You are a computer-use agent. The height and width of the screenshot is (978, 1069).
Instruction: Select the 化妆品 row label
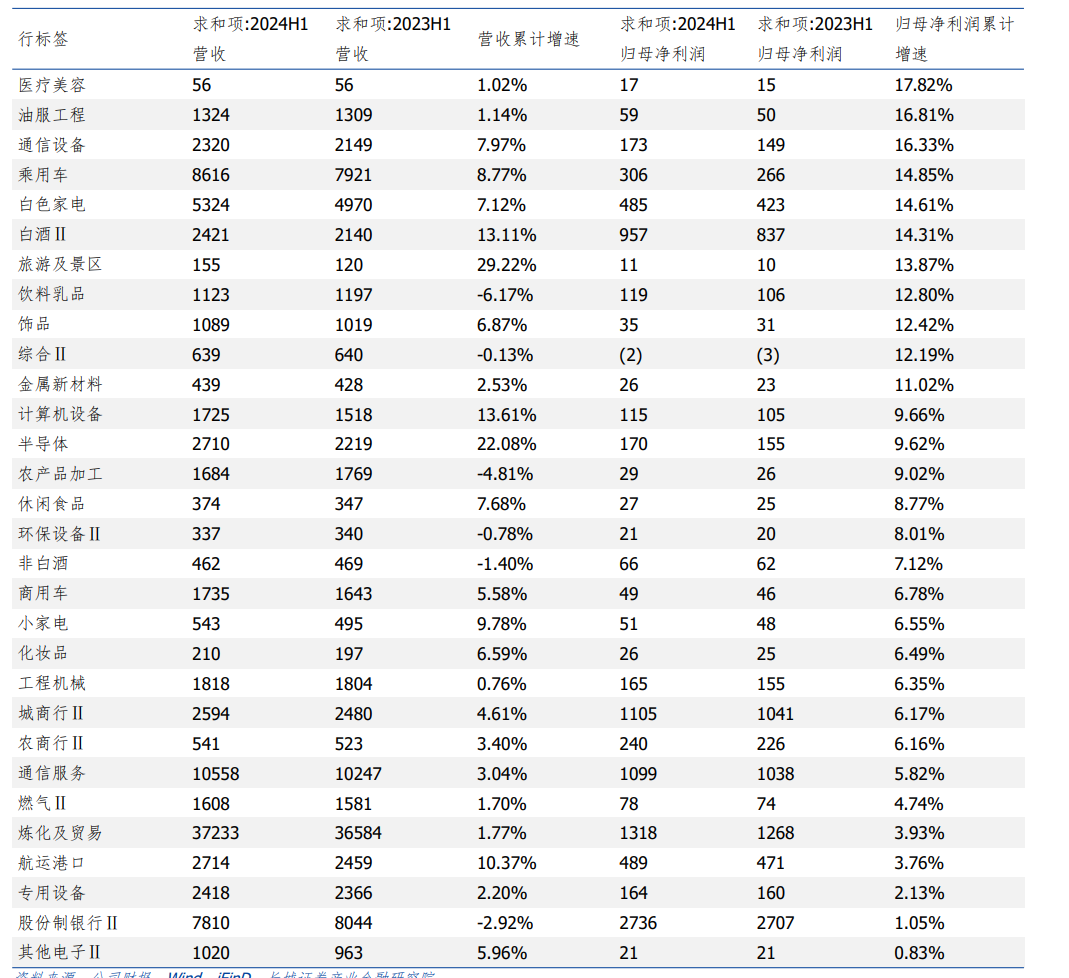43,654
